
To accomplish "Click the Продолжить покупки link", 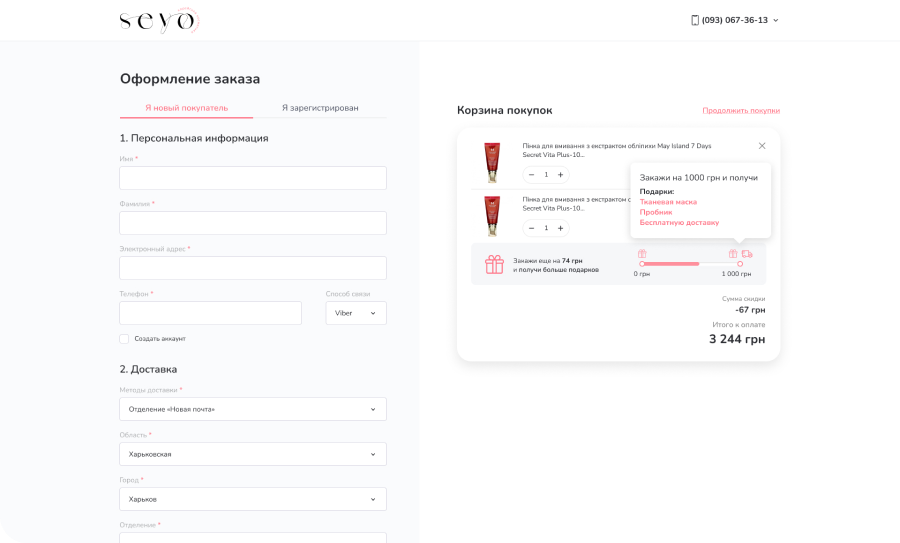I will pos(741,110).
